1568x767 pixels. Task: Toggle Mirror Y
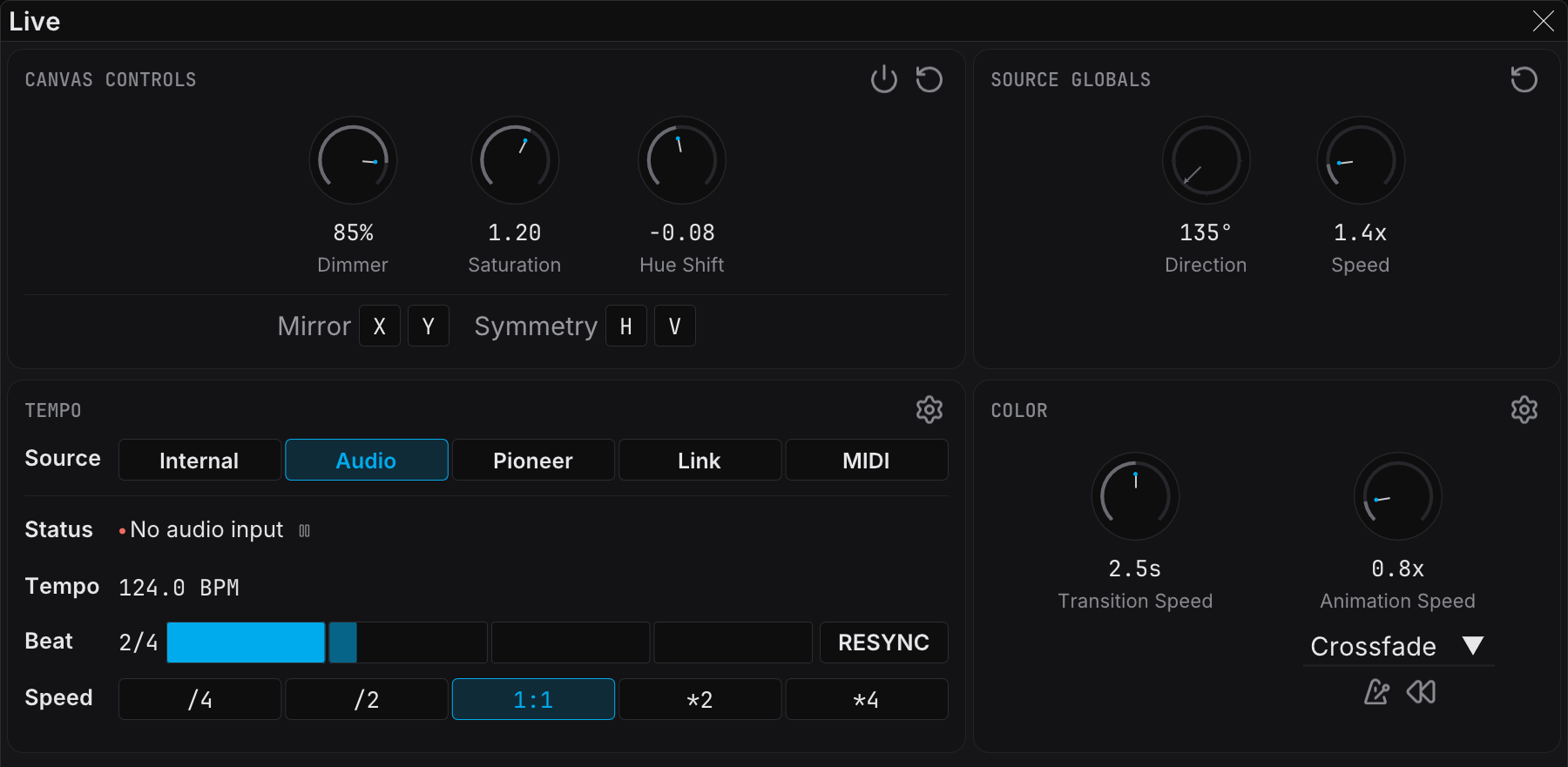(429, 326)
